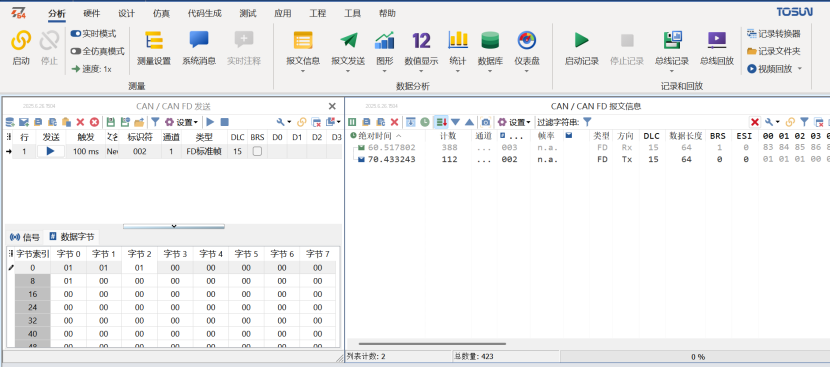Click the collapse chevron above 数据字节 tabs
Screen dimensions: 830x368
pos(174,226)
